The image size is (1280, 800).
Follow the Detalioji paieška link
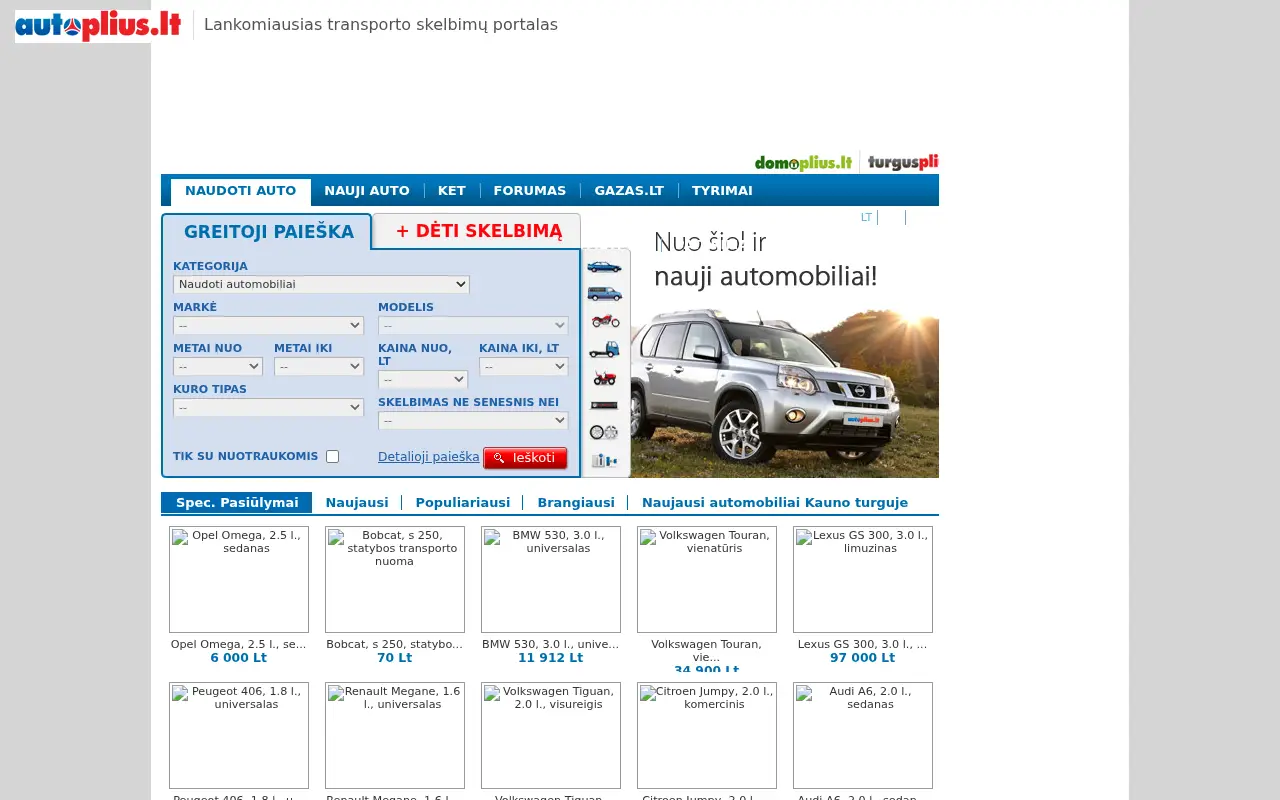pos(428,457)
